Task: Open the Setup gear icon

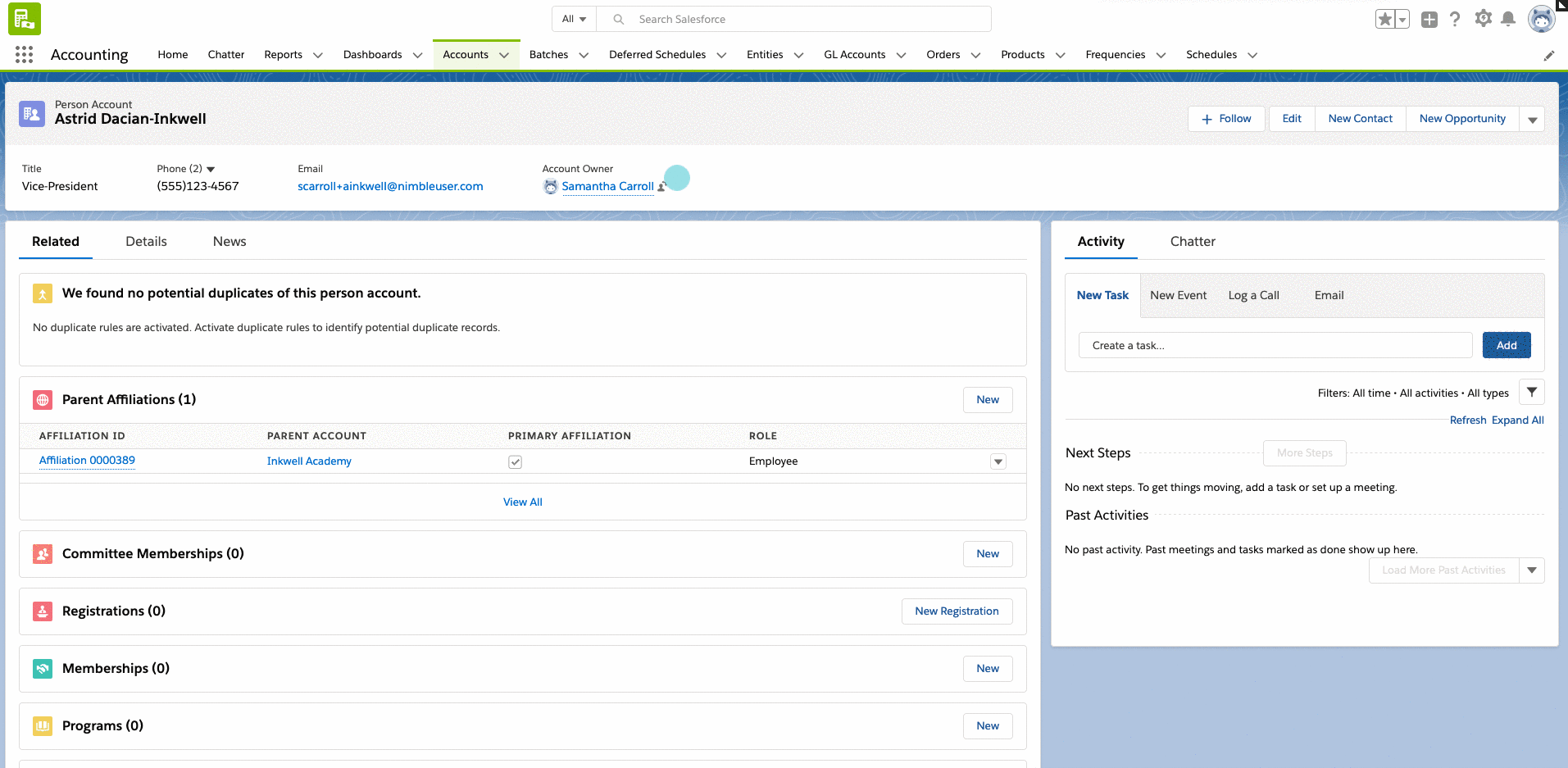Action: pyautogui.click(x=1483, y=19)
